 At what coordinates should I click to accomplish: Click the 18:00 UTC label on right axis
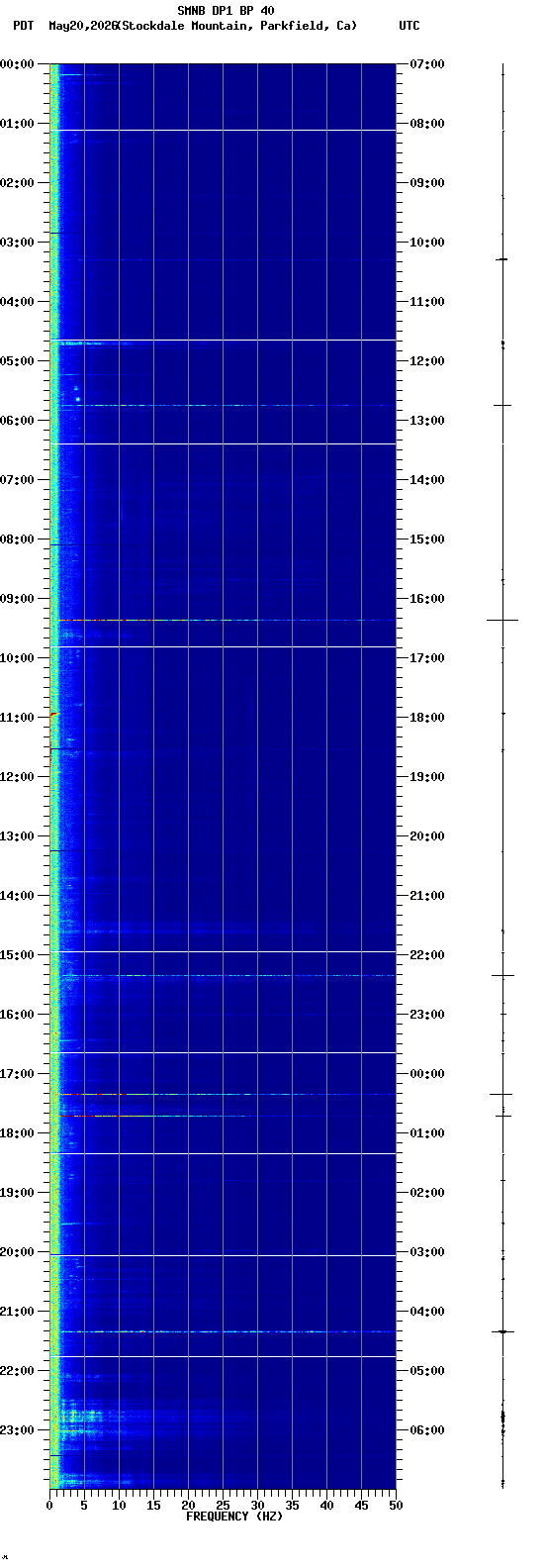pos(426,718)
